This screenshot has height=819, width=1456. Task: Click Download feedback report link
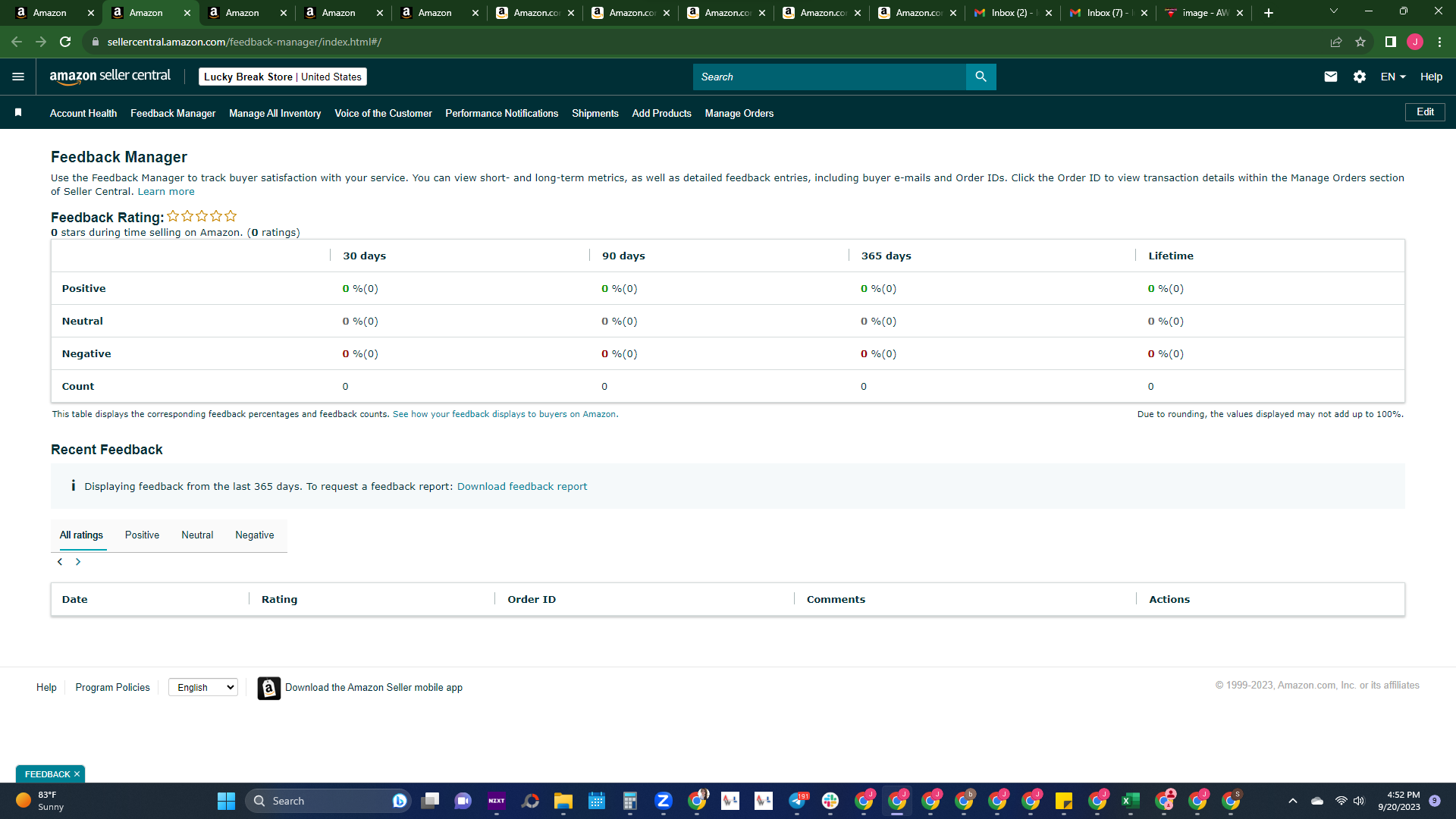click(522, 487)
